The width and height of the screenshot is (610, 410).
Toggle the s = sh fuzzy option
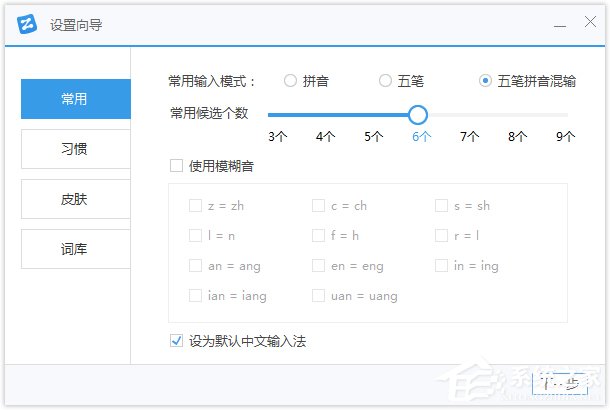(441, 206)
